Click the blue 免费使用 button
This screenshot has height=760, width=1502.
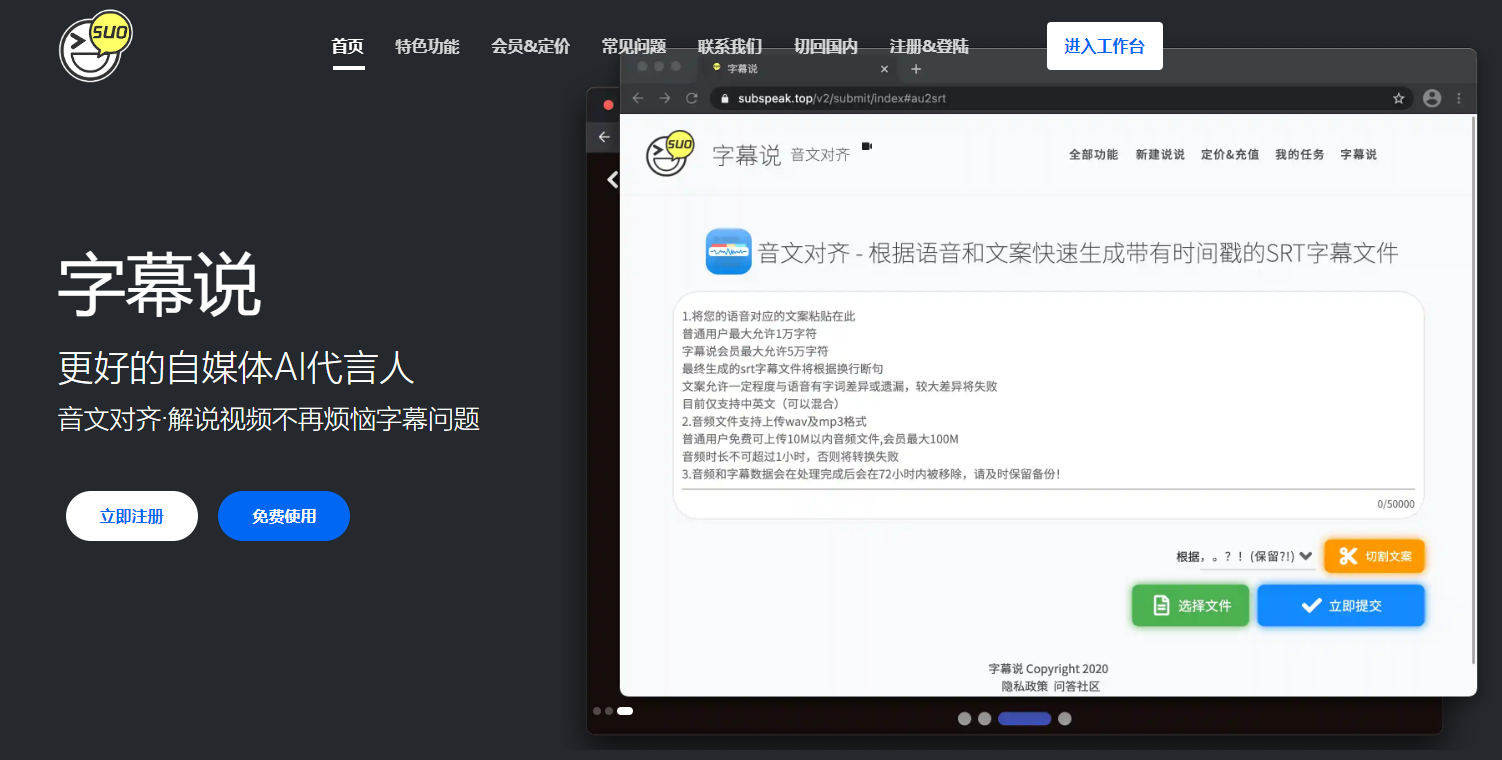tap(284, 516)
